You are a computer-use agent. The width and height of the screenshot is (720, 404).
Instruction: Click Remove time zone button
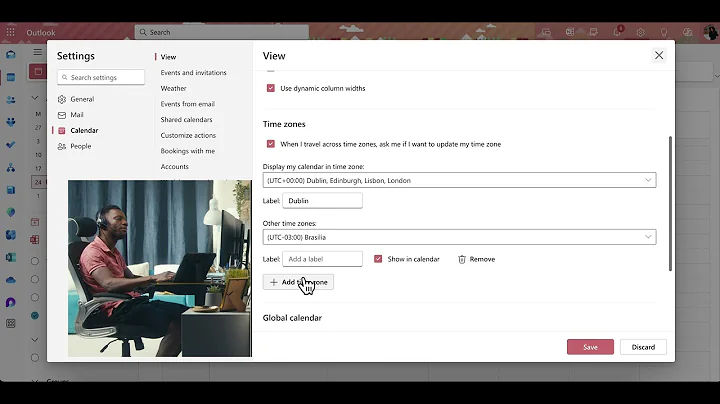point(477,259)
